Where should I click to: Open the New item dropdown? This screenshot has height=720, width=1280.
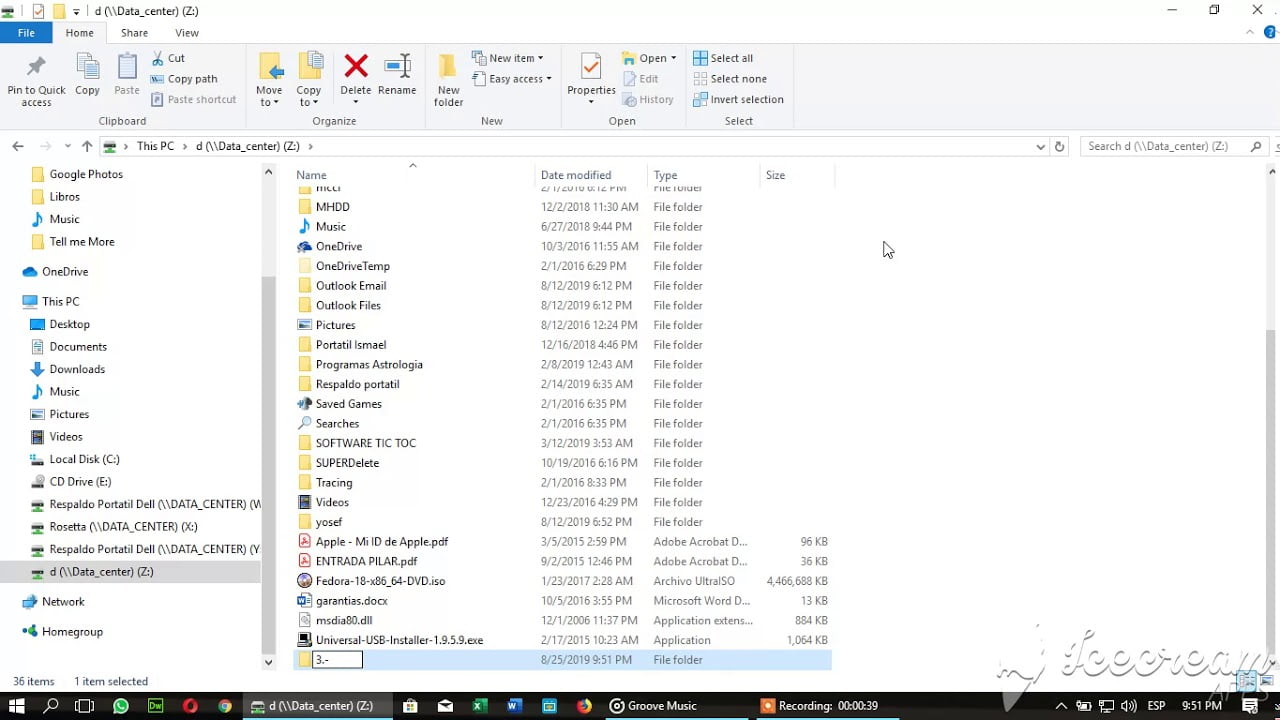pos(508,58)
